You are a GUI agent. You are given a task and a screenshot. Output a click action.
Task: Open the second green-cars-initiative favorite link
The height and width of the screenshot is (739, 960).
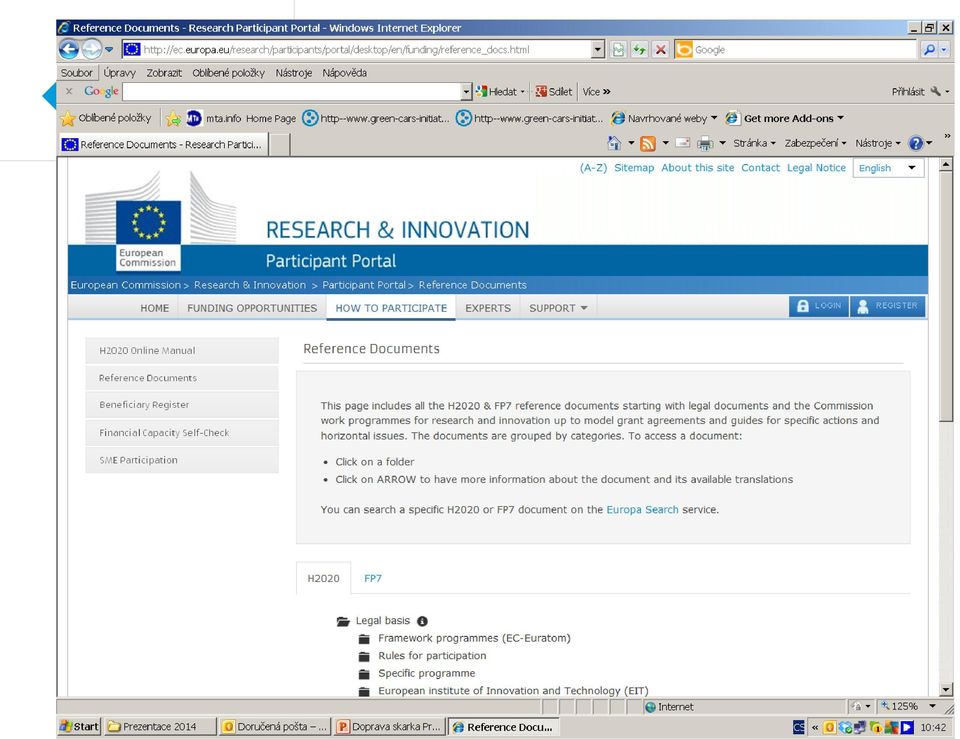(x=530, y=118)
